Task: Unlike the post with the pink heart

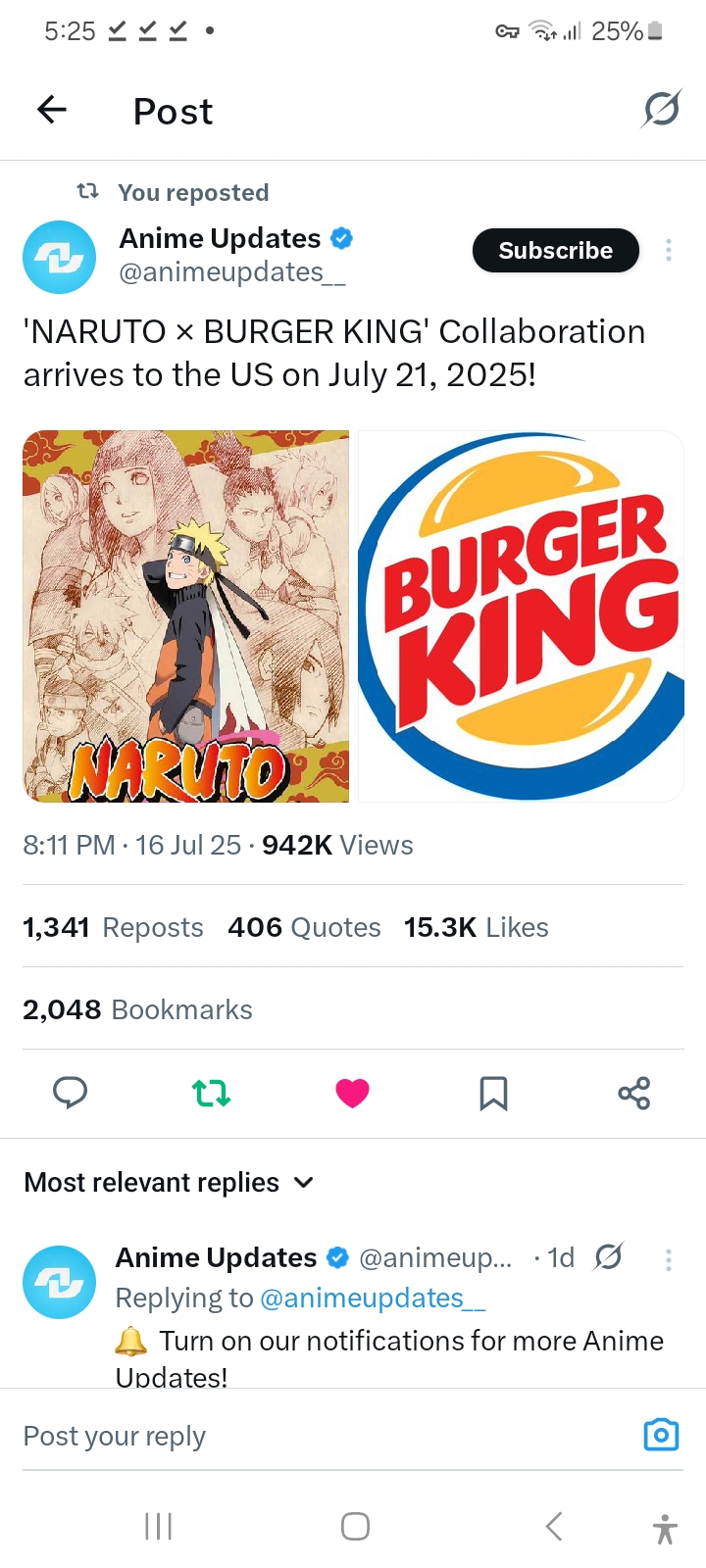Action: click(352, 1093)
